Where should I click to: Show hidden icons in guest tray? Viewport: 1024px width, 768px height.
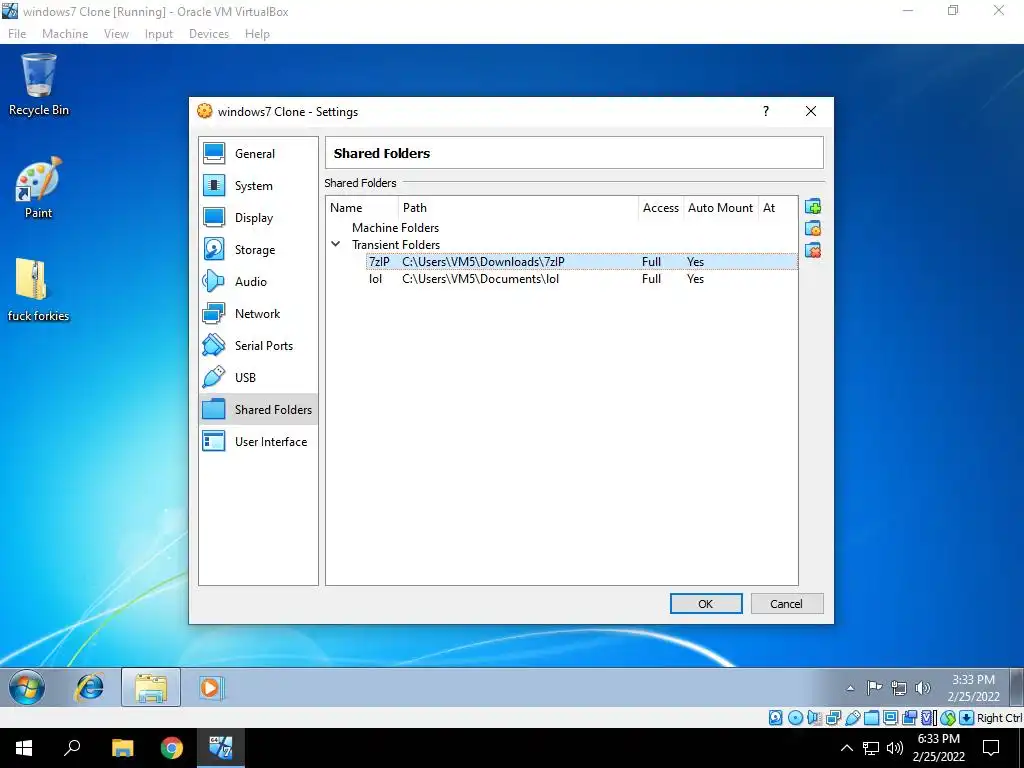point(850,688)
